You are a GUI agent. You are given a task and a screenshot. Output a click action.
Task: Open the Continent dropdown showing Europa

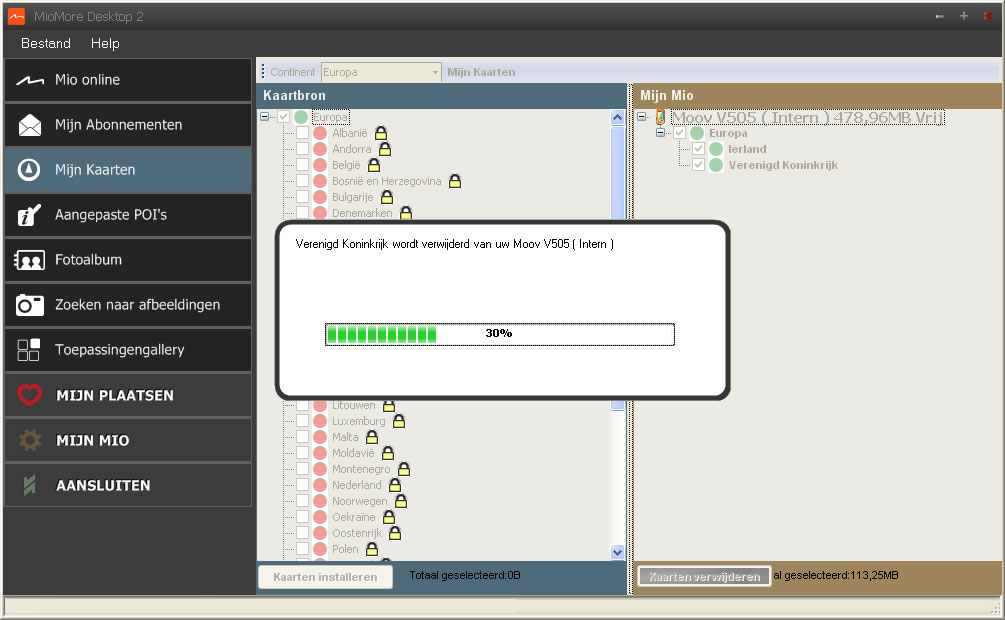[381, 72]
